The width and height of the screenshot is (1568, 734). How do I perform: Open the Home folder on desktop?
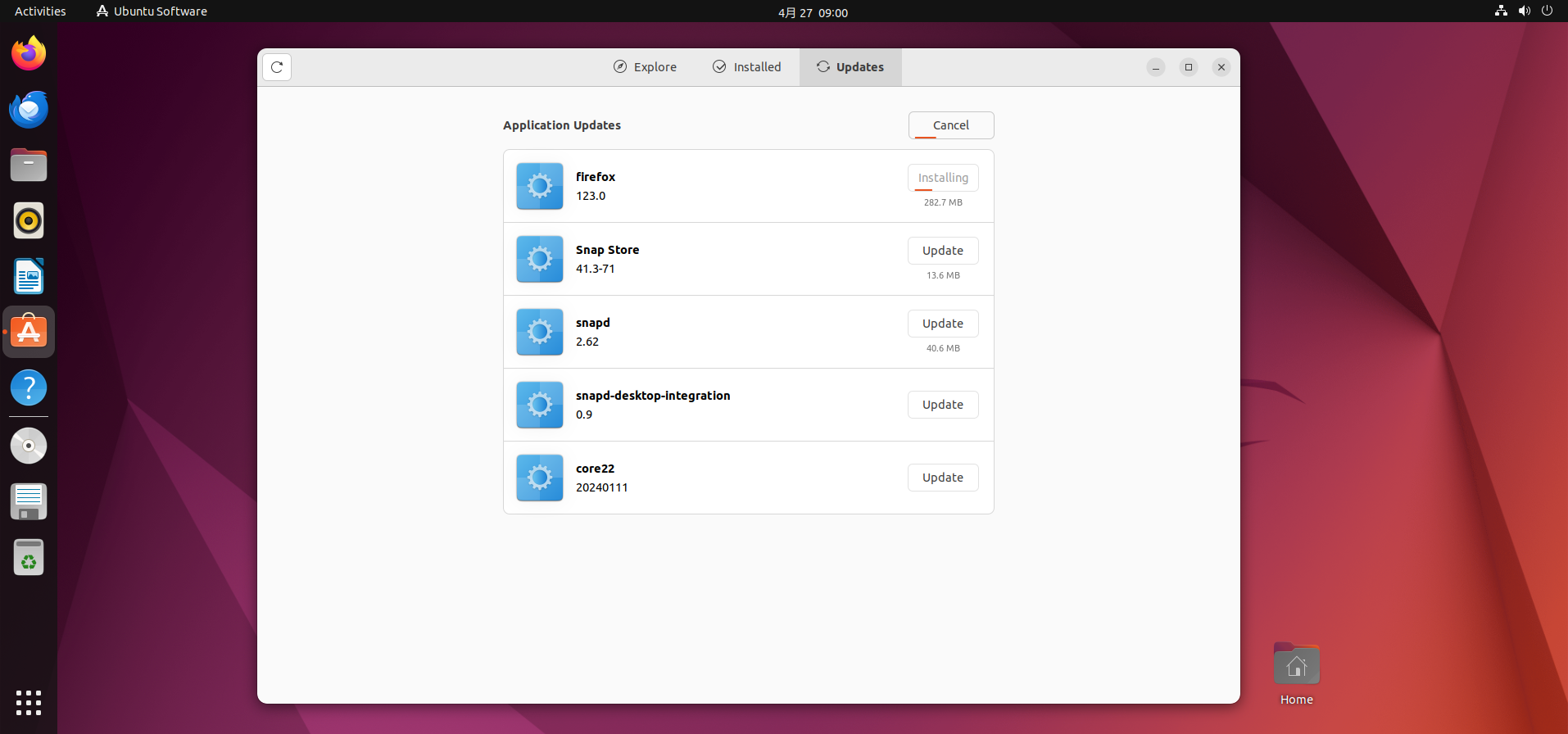(x=1297, y=673)
